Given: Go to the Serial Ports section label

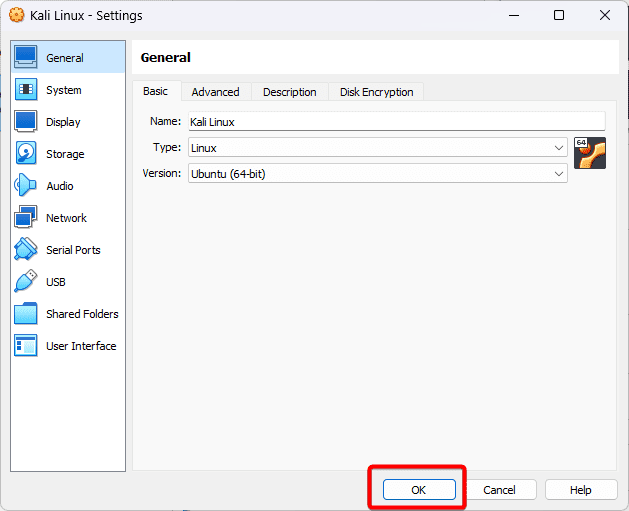Looking at the screenshot, I should [73, 250].
